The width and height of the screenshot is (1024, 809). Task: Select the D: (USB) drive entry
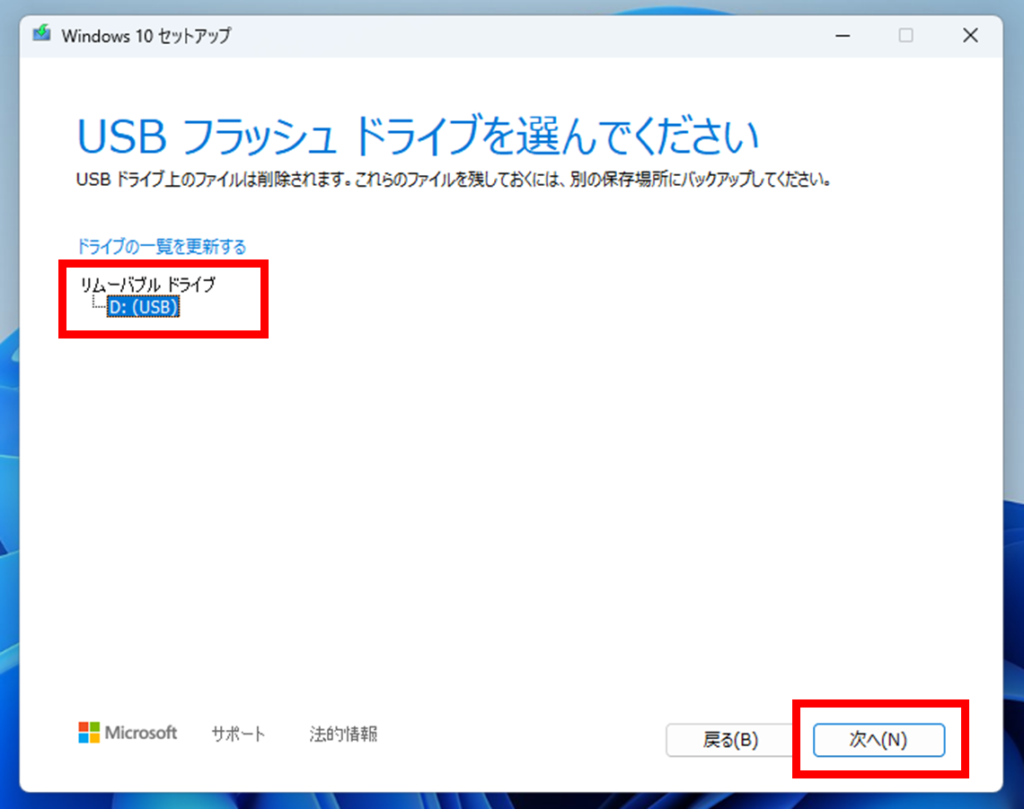[x=143, y=307]
